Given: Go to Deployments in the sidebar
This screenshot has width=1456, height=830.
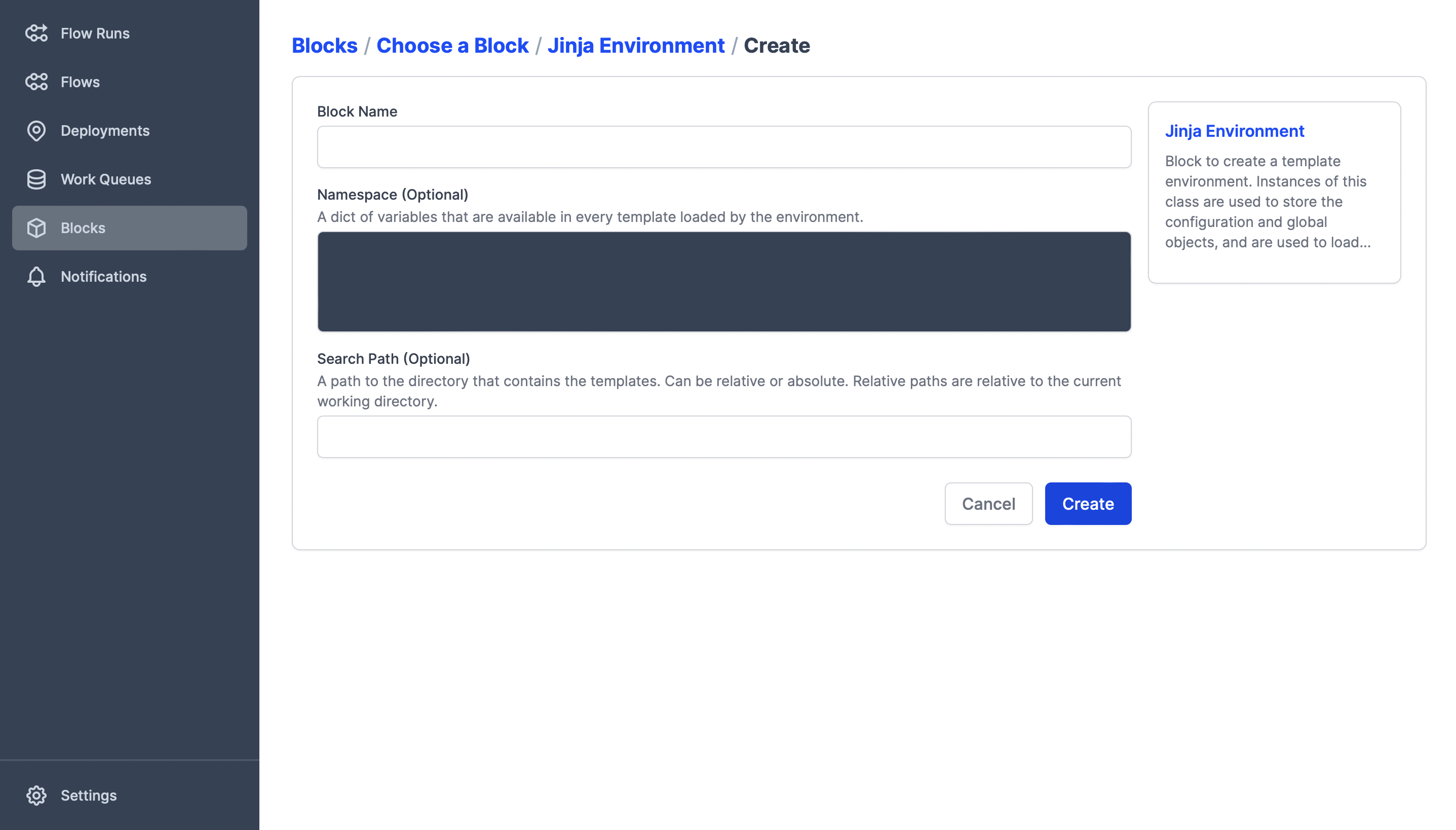Looking at the screenshot, I should [x=105, y=131].
